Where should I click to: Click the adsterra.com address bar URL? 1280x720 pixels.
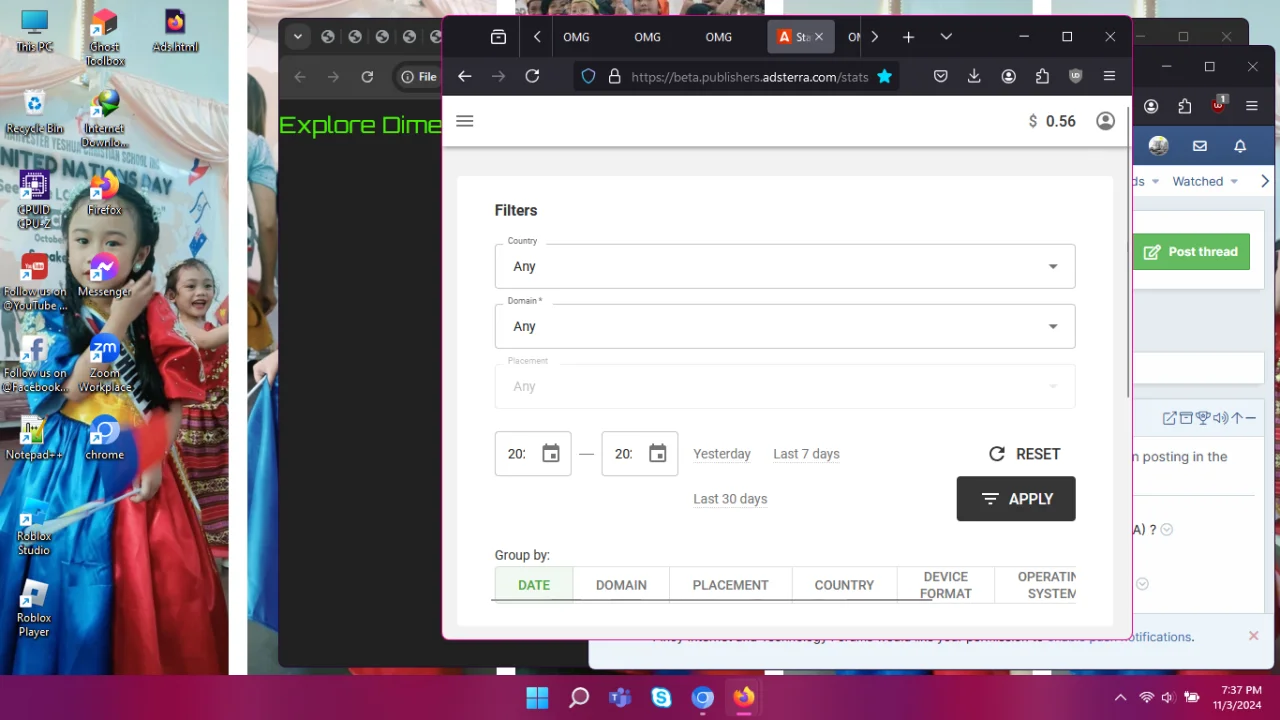[x=749, y=76]
